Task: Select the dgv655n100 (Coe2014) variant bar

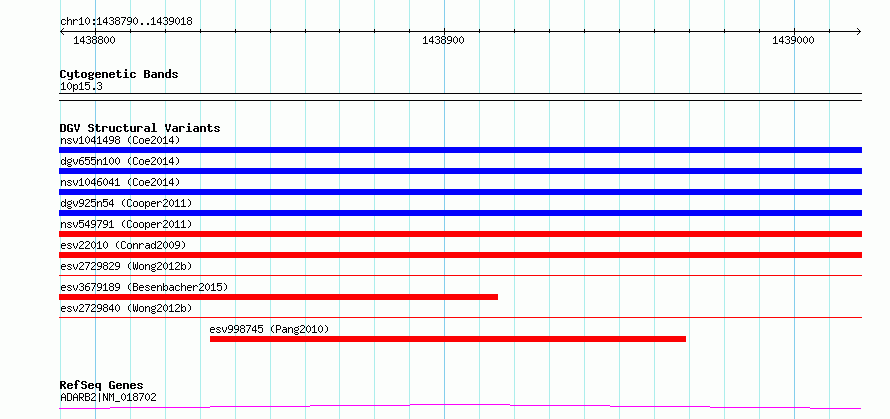Action: tap(460, 171)
